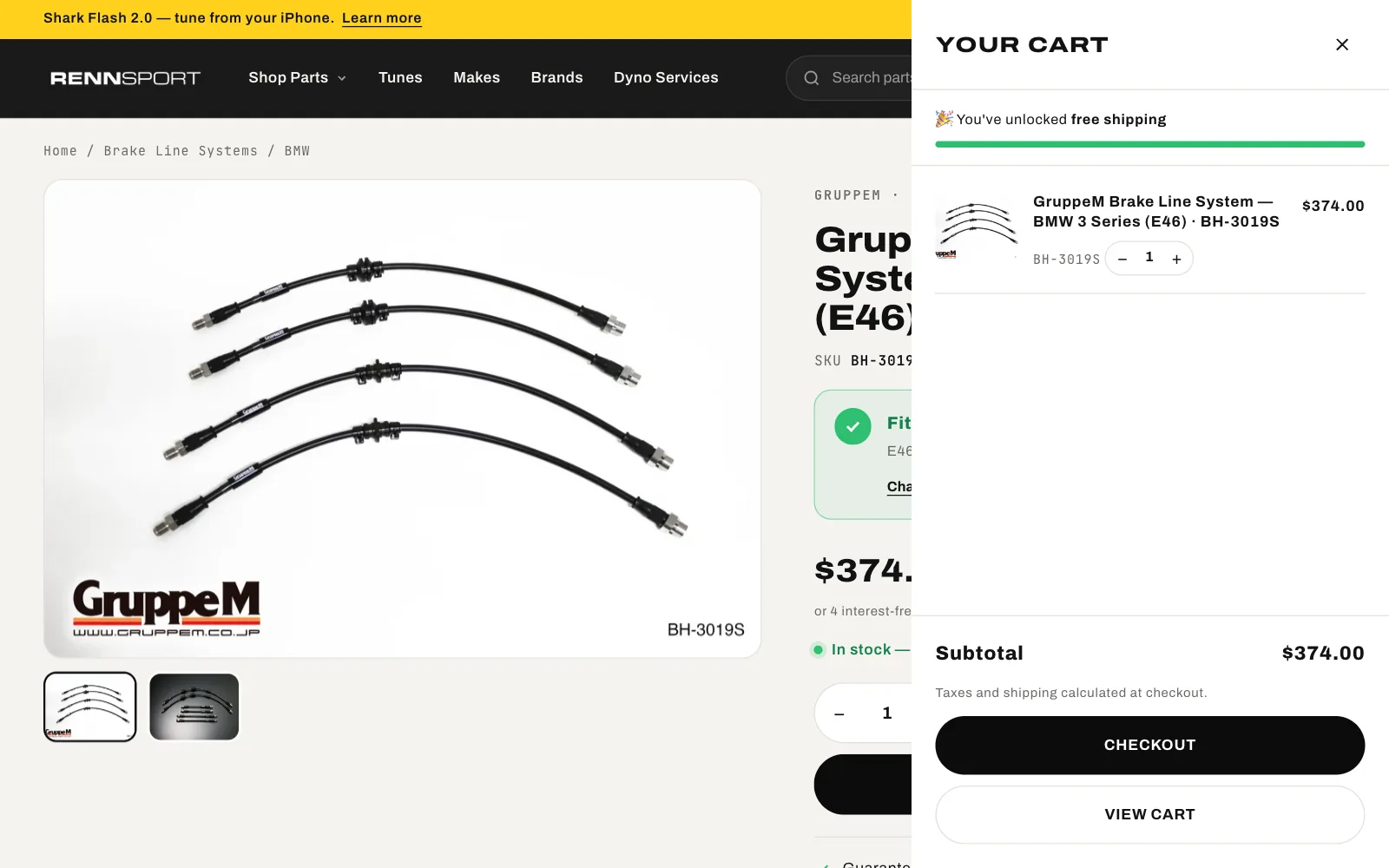Click the green In stock indicator dot
Screen dimensions: 1389x868
coord(818,649)
